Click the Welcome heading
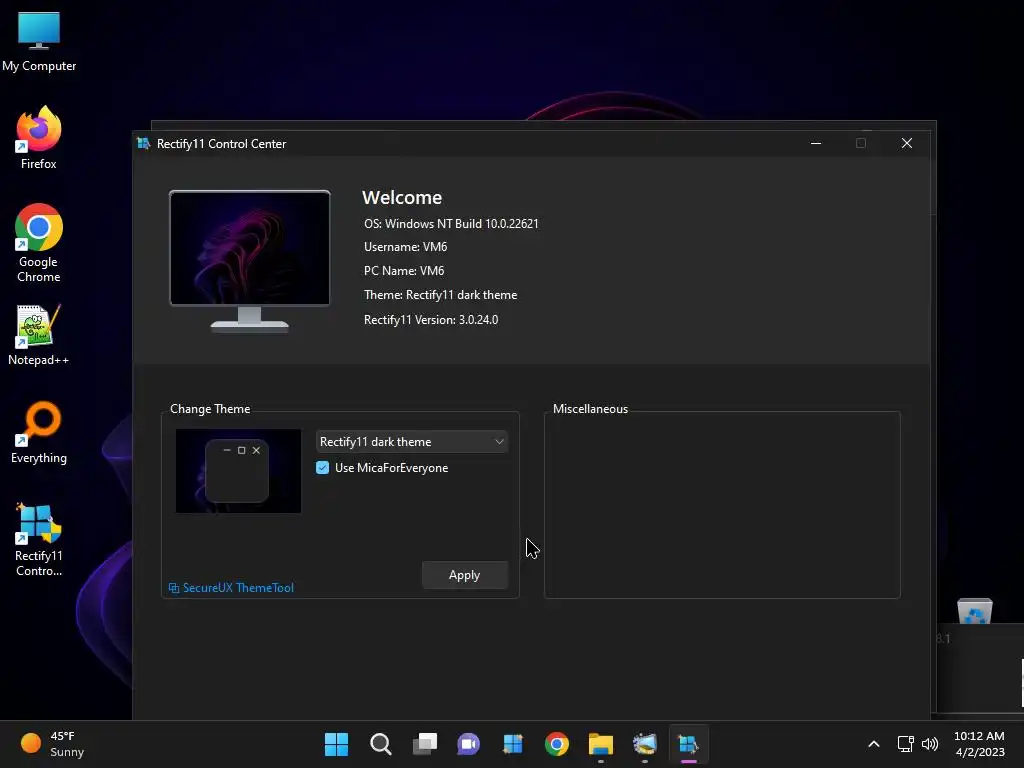1024x768 pixels. tap(402, 197)
